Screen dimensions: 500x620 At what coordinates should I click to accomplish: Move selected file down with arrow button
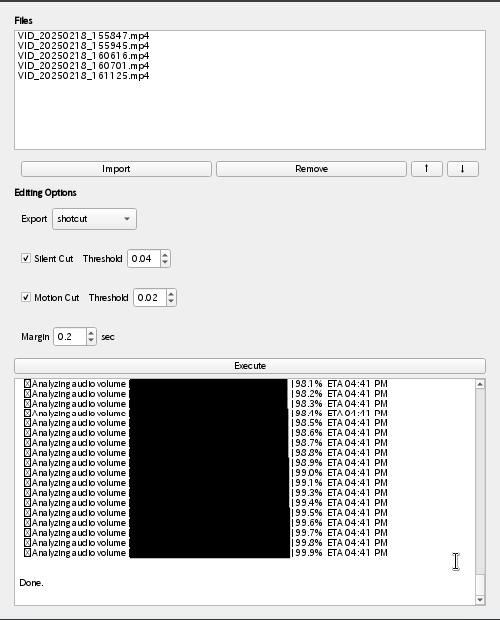click(x=462, y=169)
